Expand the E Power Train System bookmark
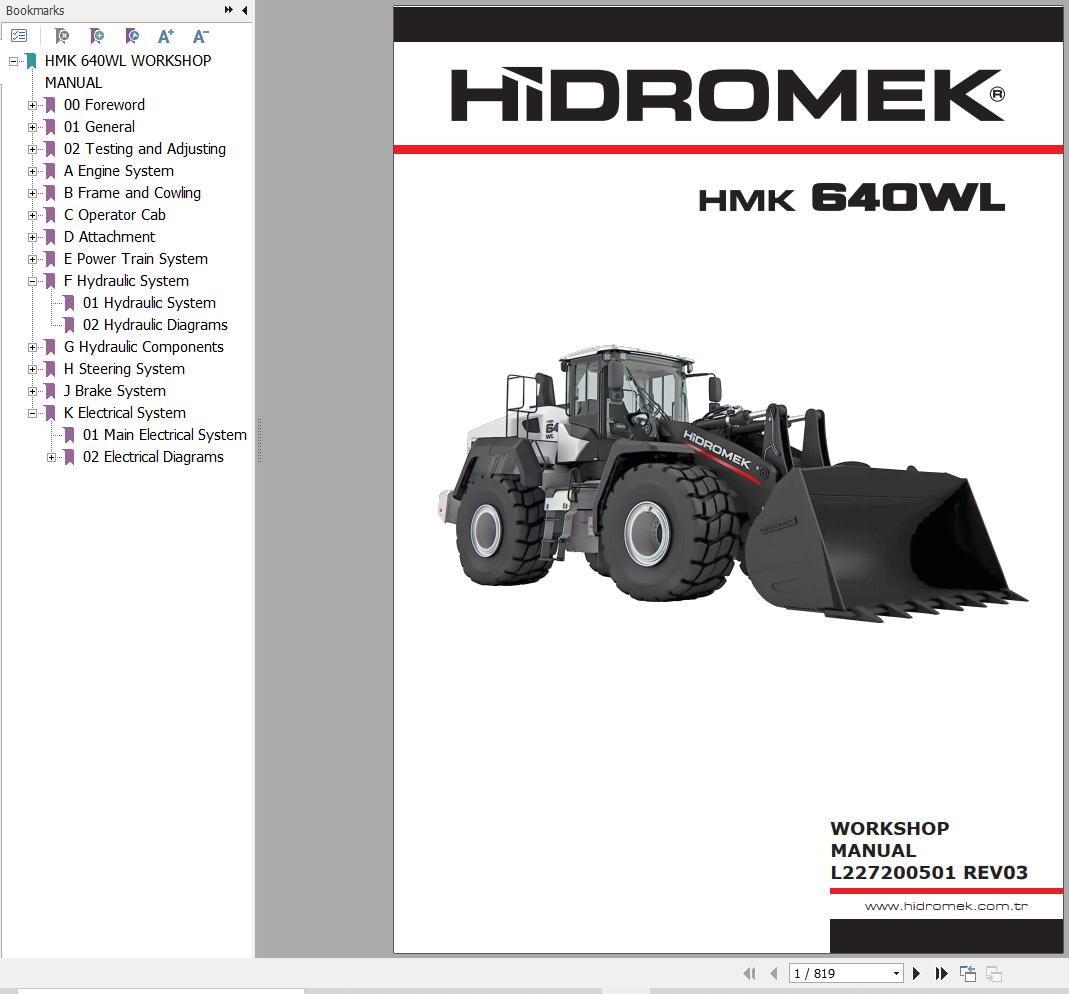The height and width of the screenshot is (994, 1069). pyautogui.click(x=32, y=260)
